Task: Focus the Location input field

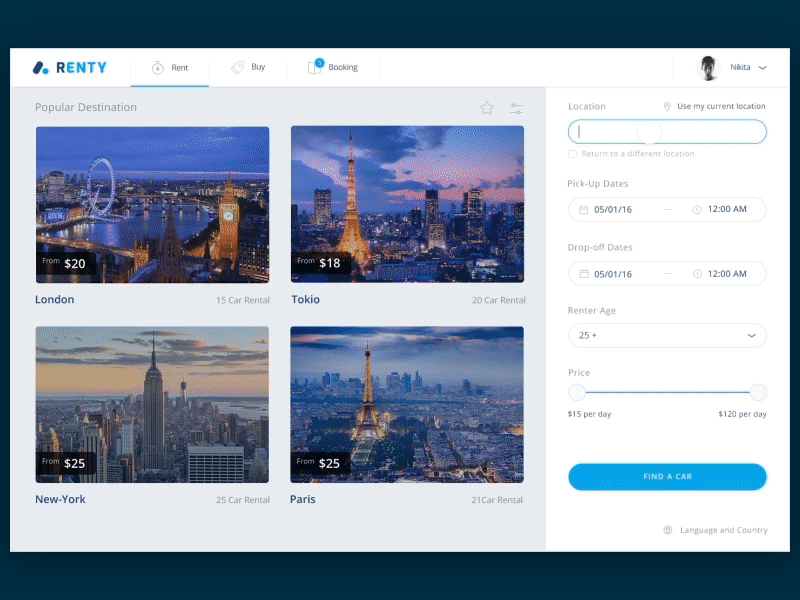Action: click(x=667, y=132)
